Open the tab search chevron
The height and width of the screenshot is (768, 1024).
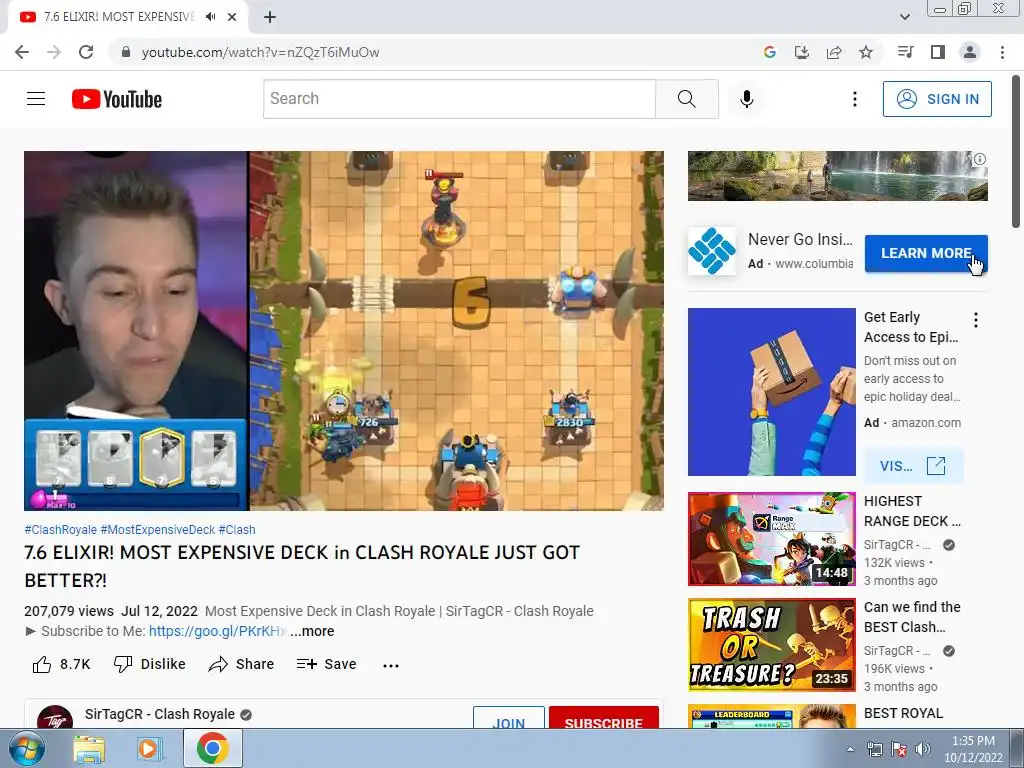point(904,17)
